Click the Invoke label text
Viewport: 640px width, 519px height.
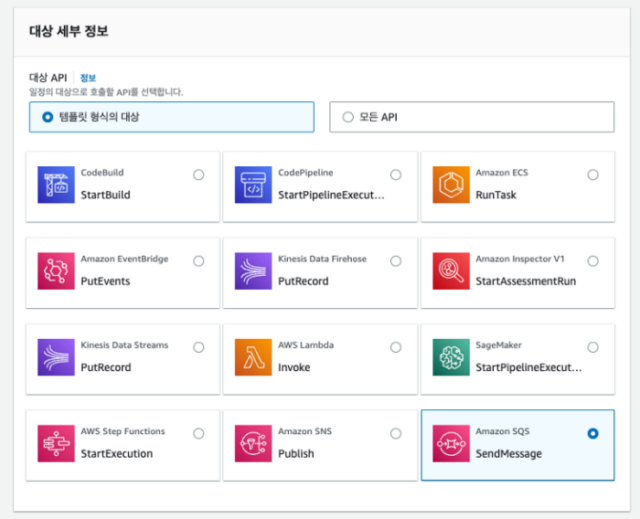pyautogui.click(x=294, y=367)
